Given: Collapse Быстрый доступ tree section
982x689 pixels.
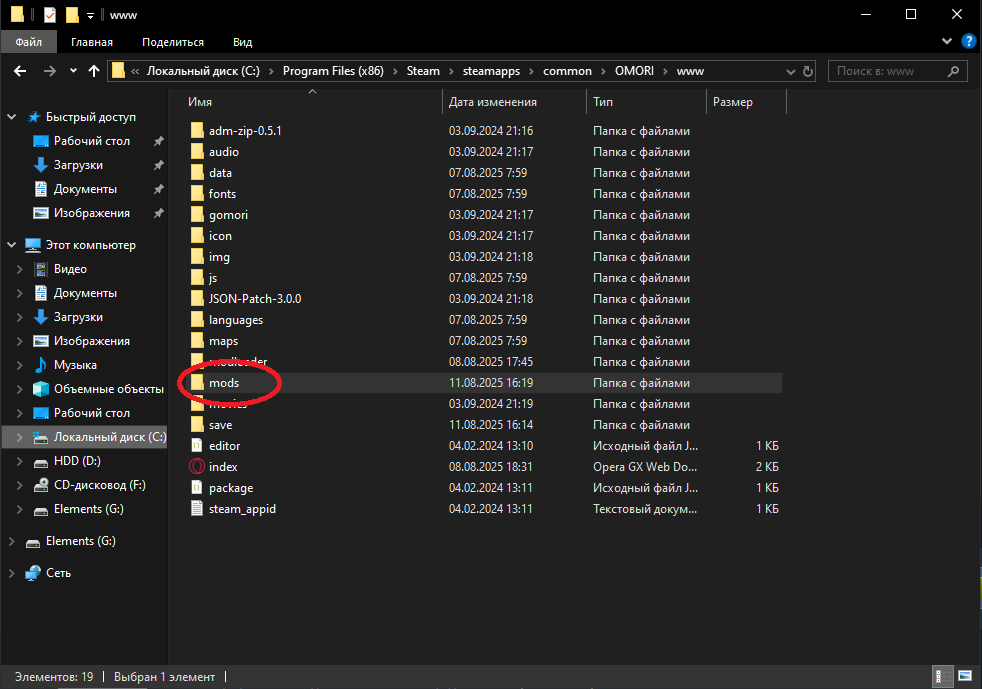Looking at the screenshot, I should (11, 117).
